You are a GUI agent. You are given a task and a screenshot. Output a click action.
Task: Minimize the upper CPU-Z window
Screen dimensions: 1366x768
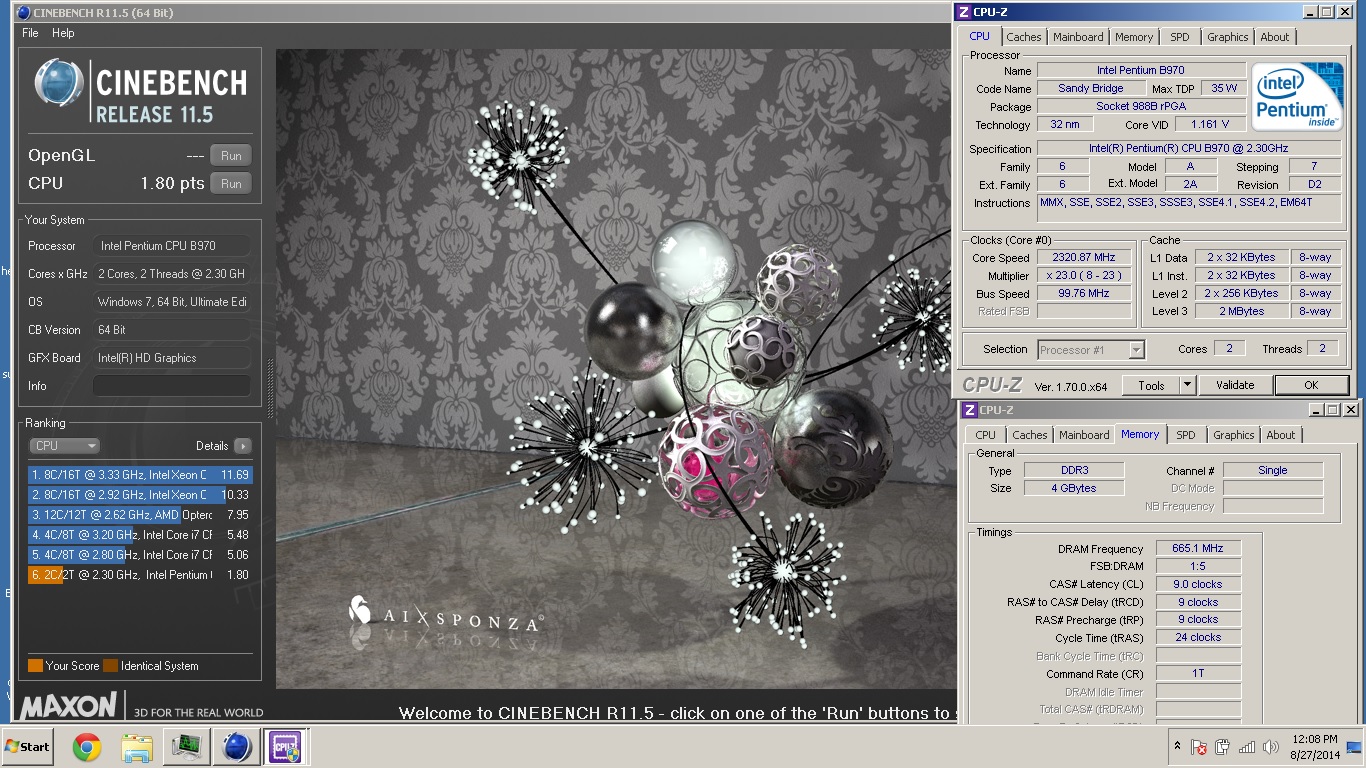(x=1311, y=12)
